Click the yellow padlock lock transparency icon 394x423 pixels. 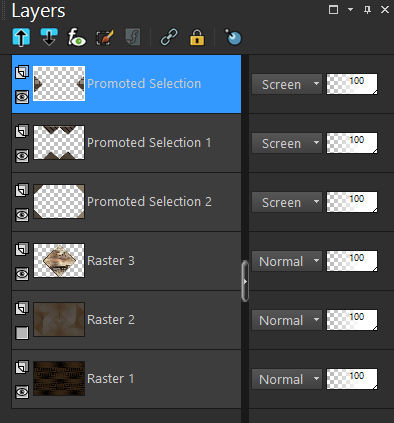[x=197, y=37]
